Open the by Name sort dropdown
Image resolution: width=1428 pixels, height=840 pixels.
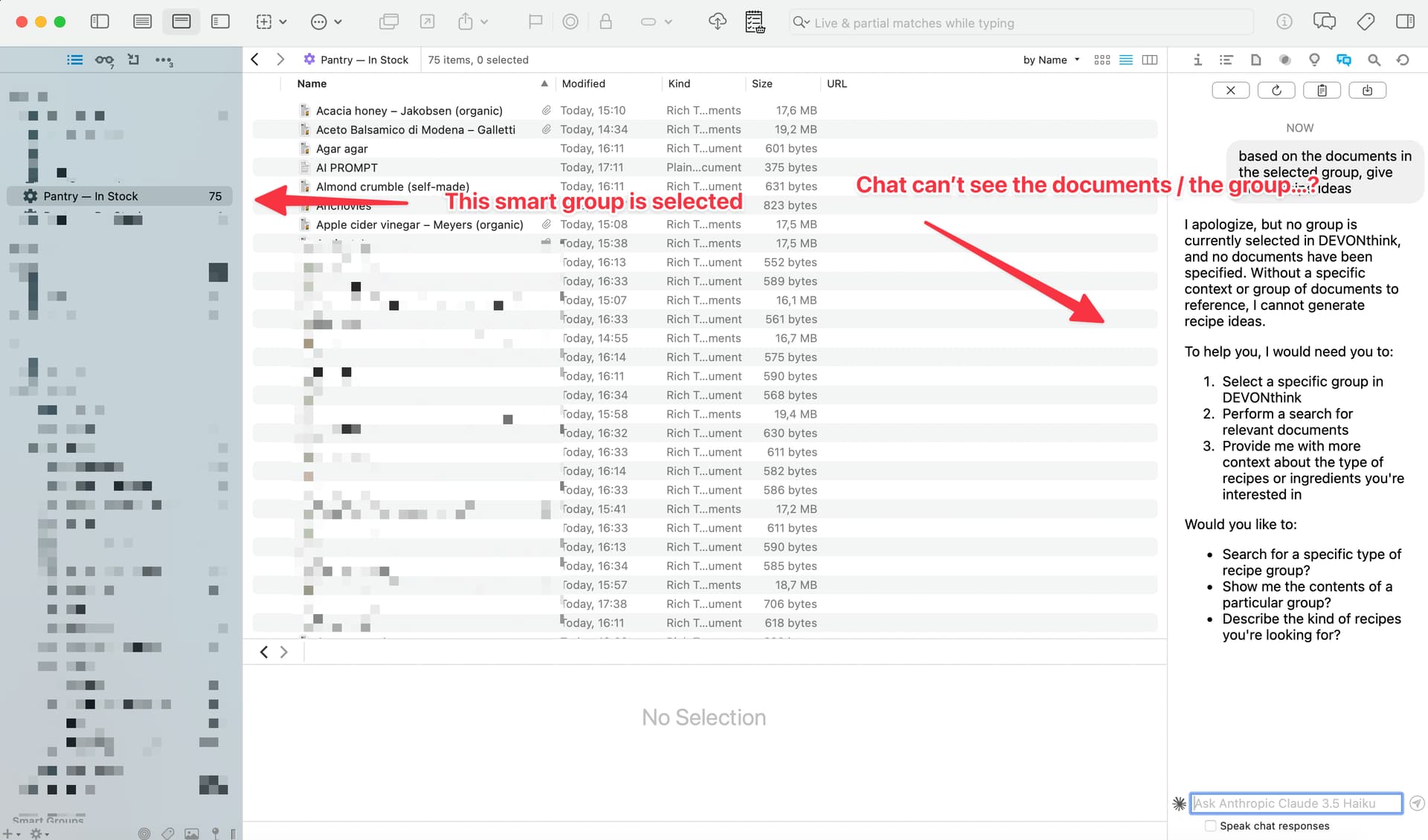(x=1051, y=60)
